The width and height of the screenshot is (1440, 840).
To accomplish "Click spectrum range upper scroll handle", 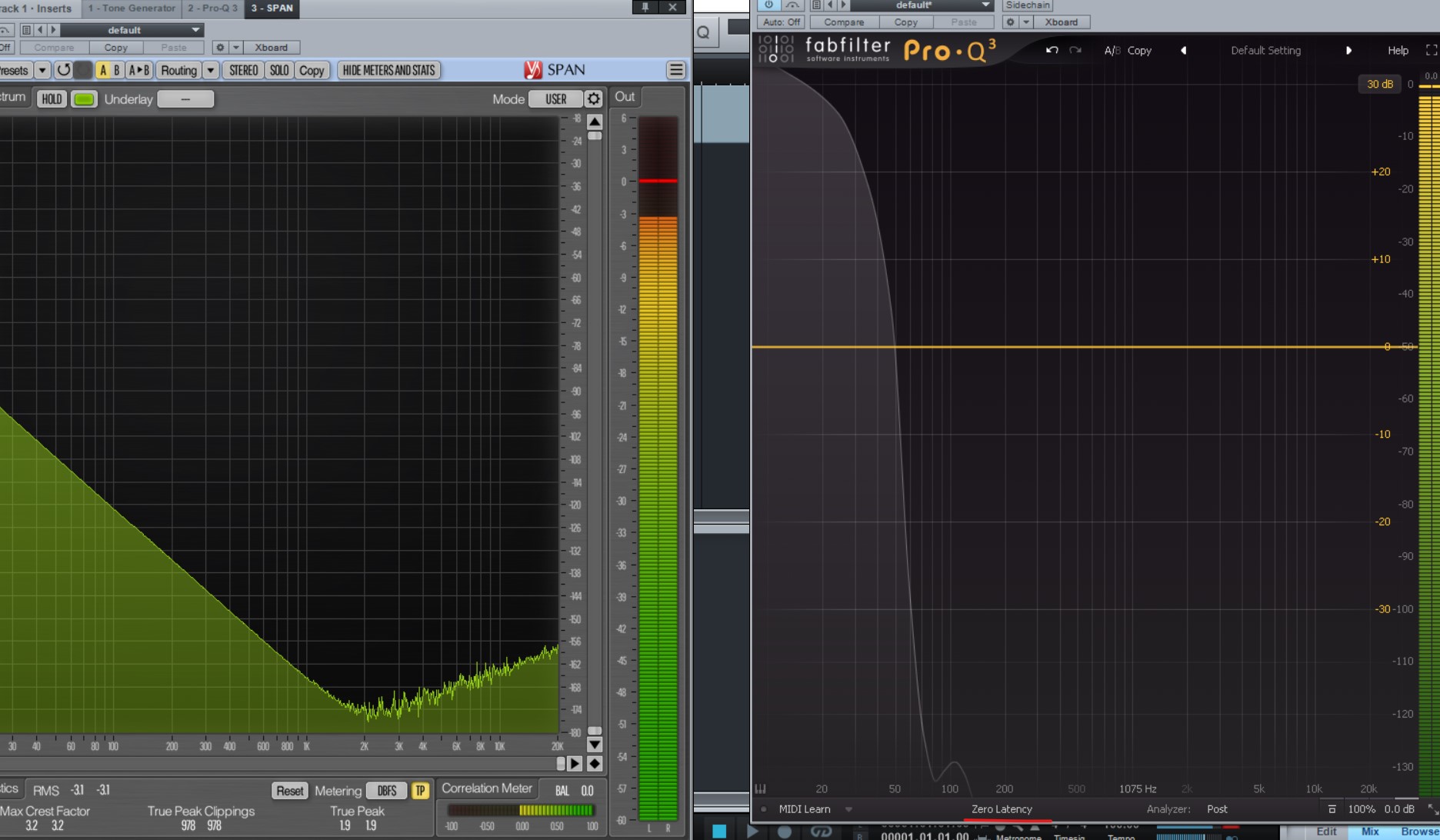I will [595, 136].
